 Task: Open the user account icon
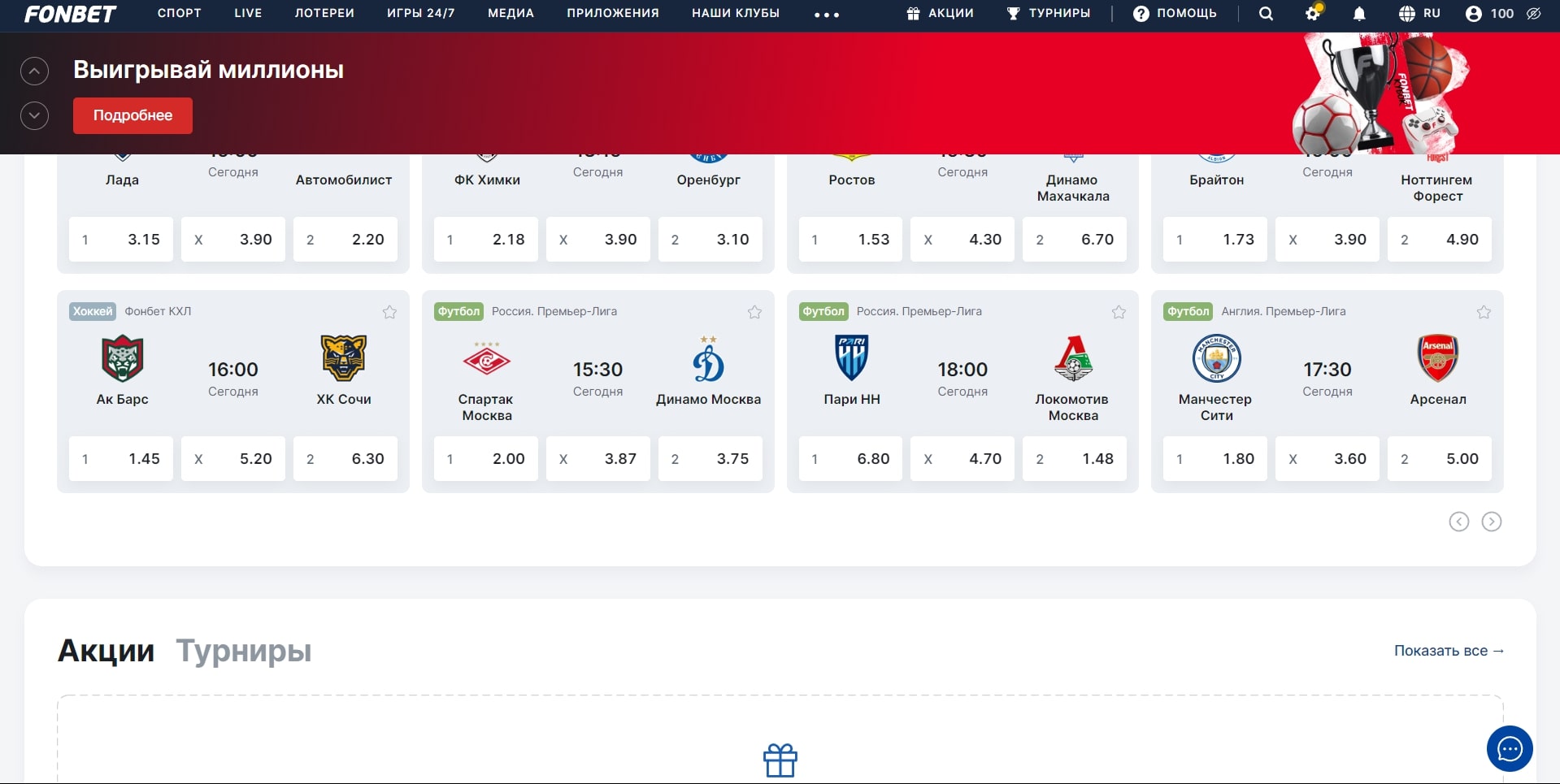coord(1473,14)
